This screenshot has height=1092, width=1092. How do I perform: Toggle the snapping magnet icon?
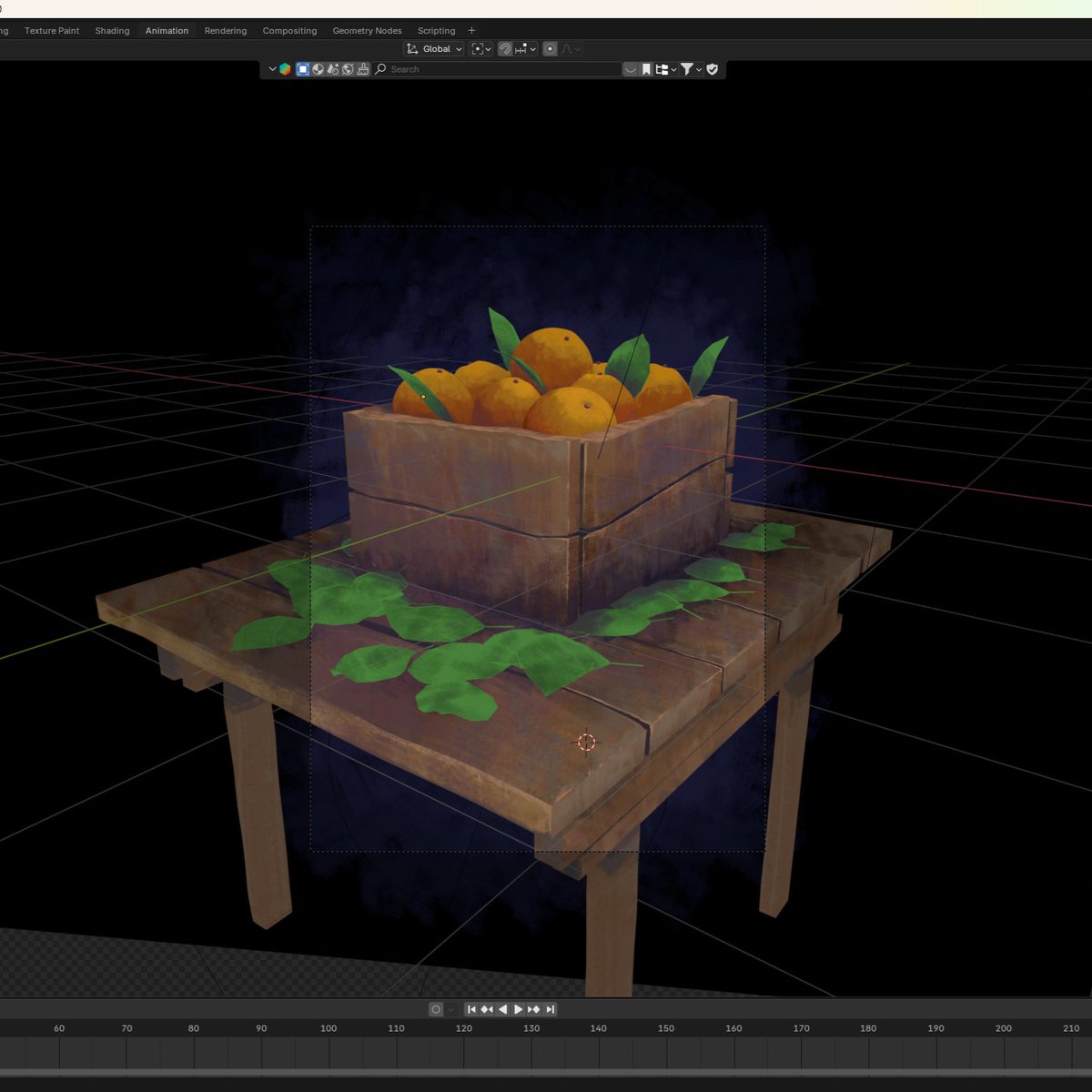(x=505, y=49)
